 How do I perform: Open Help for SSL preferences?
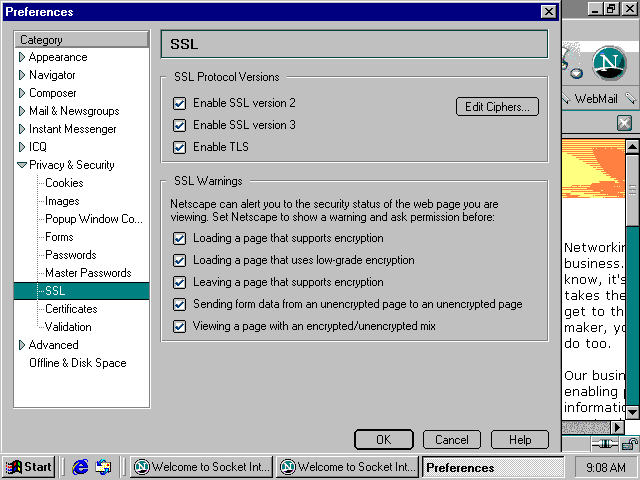[x=520, y=440]
